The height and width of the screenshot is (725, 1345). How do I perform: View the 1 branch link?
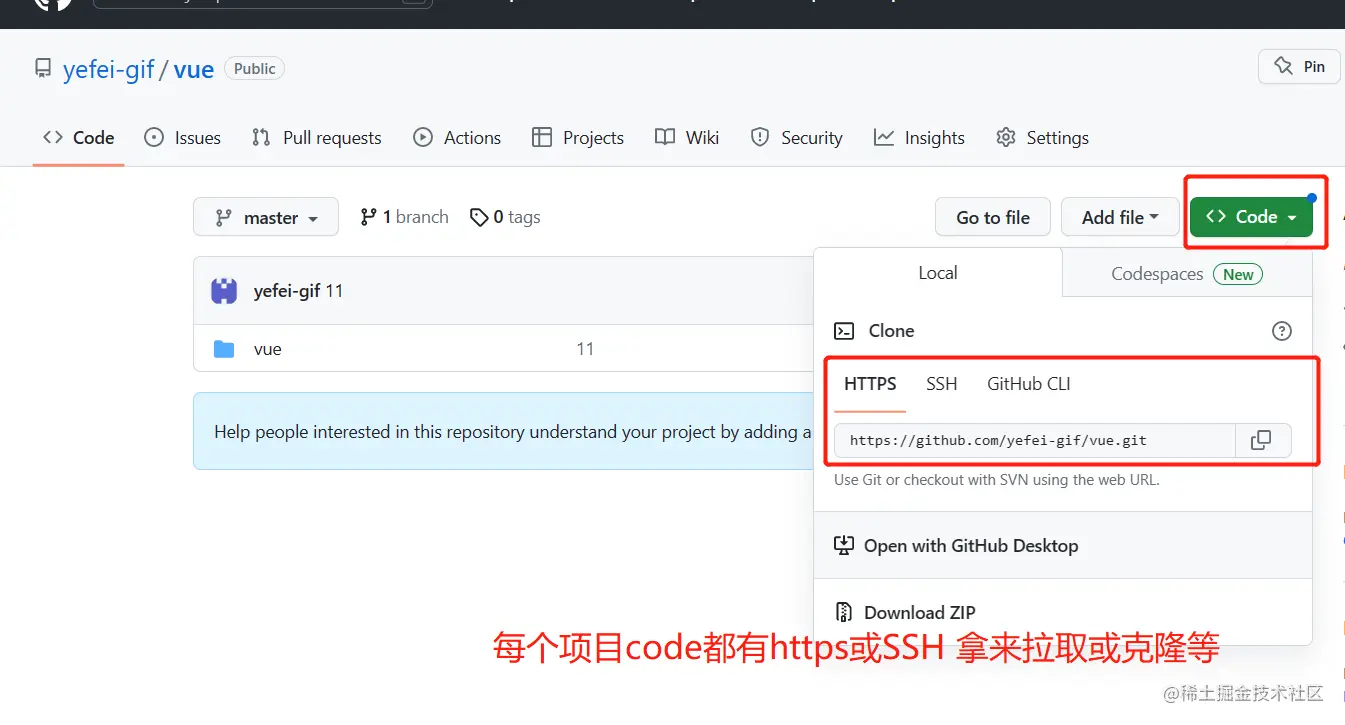tap(404, 217)
